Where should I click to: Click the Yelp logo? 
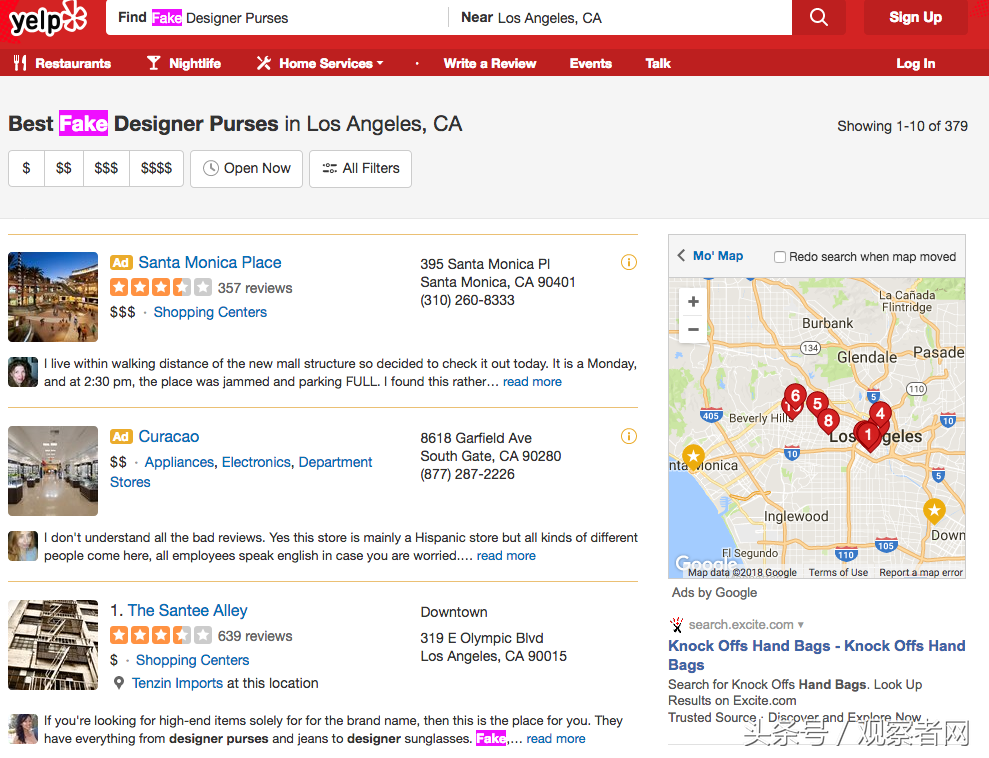pos(49,20)
